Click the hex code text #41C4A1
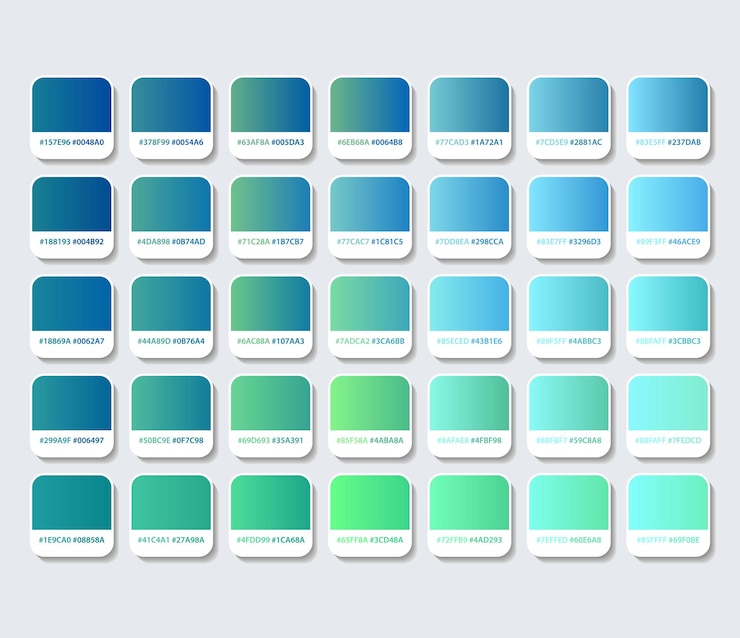This screenshot has height=638, width=740. click(x=153, y=540)
